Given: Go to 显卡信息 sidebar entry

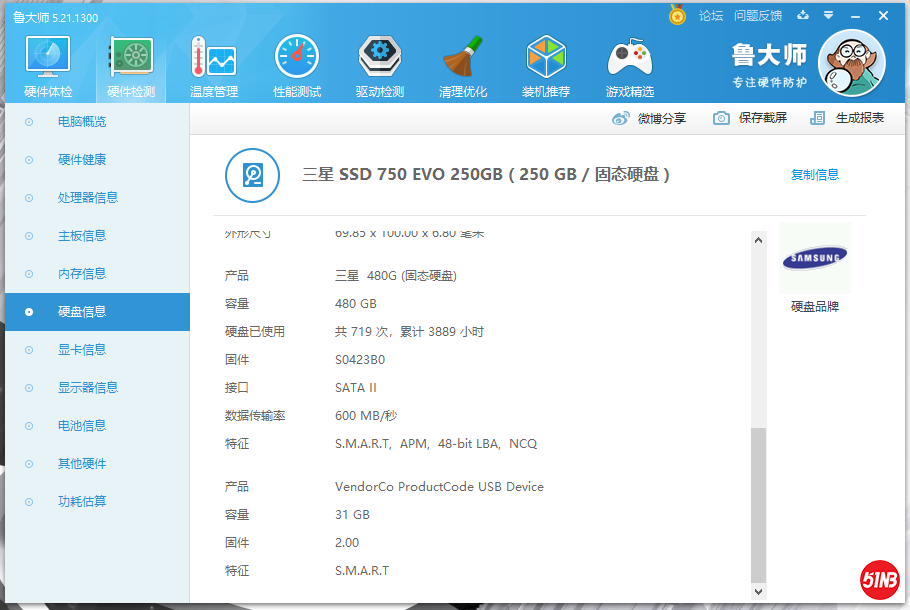Looking at the screenshot, I should click(82, 350).
